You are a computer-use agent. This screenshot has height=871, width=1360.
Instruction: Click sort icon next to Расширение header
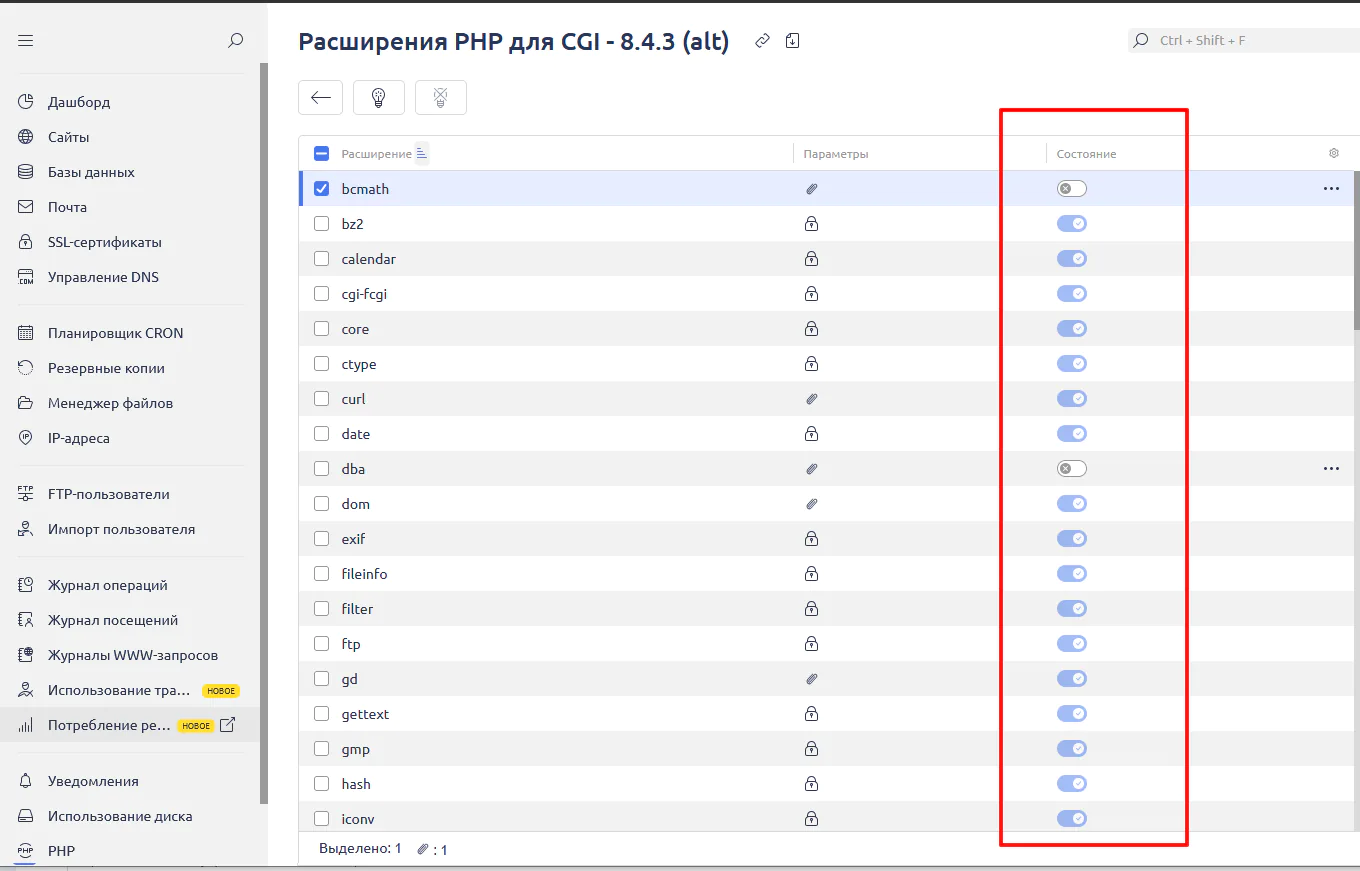(421, 154)
